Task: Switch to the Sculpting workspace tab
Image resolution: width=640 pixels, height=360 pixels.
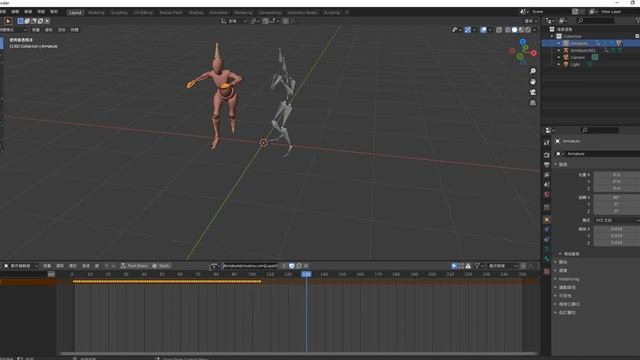Action: [x=119, y=13]
